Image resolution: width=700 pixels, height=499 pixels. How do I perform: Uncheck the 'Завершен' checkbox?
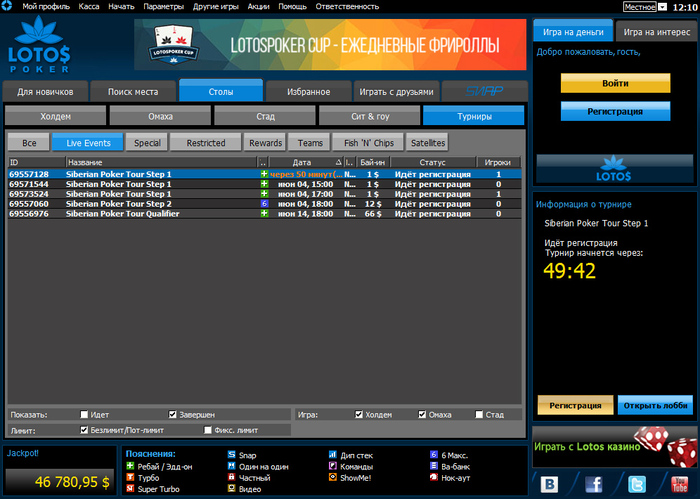tap(172, 414)
